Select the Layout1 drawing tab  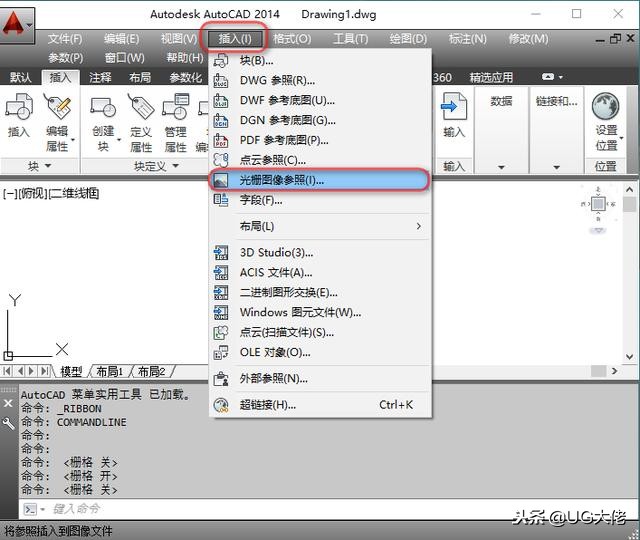[x=109, y=371]
